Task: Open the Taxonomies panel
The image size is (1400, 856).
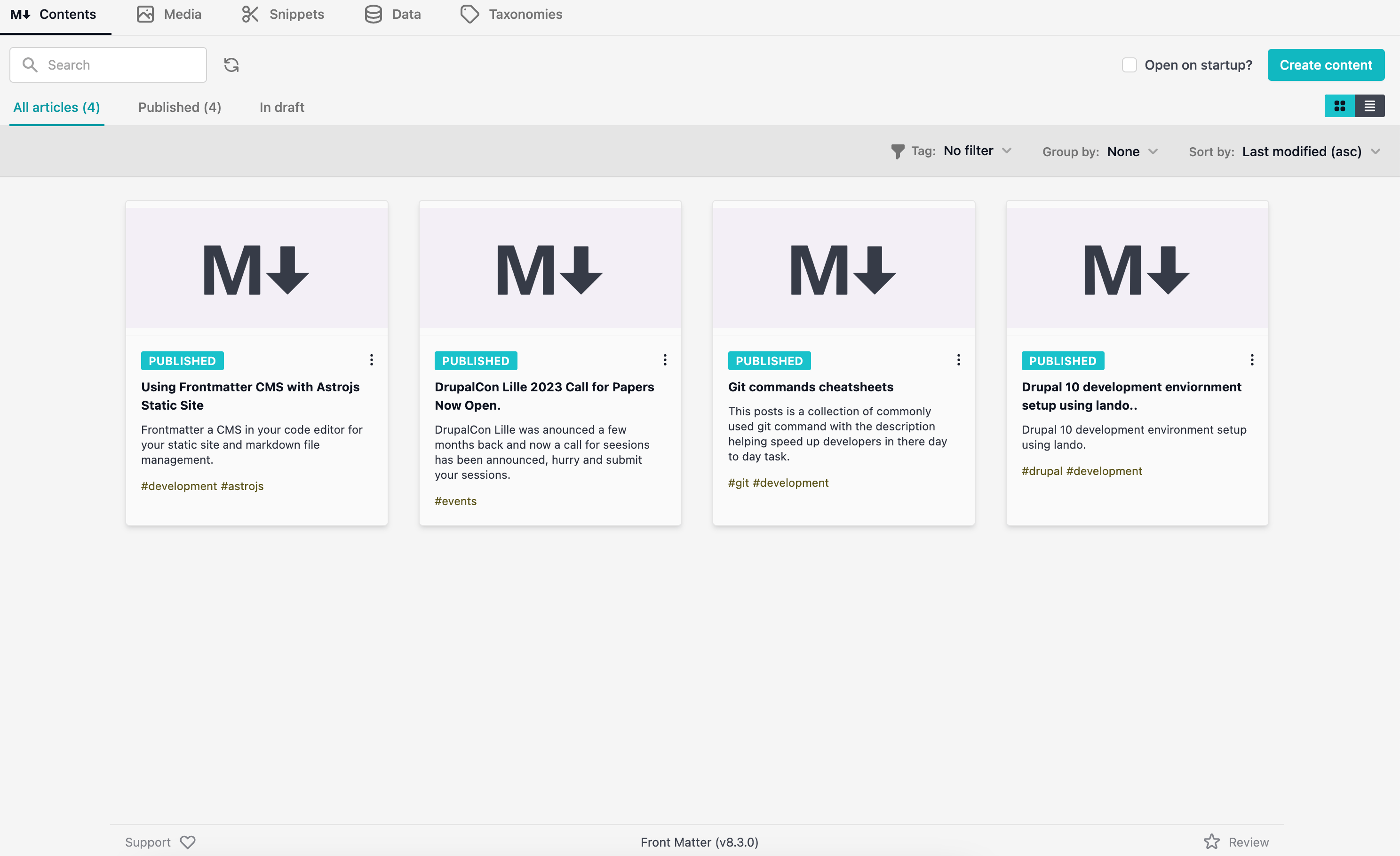Action: tap(510, 14)
